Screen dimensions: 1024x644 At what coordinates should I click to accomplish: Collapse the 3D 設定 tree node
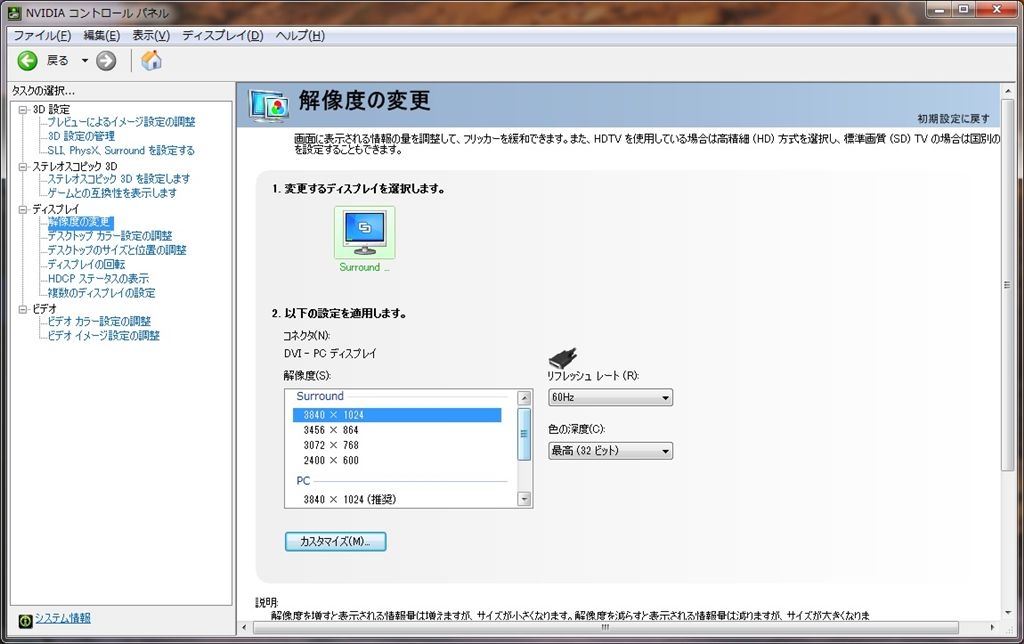pos(23,110)
